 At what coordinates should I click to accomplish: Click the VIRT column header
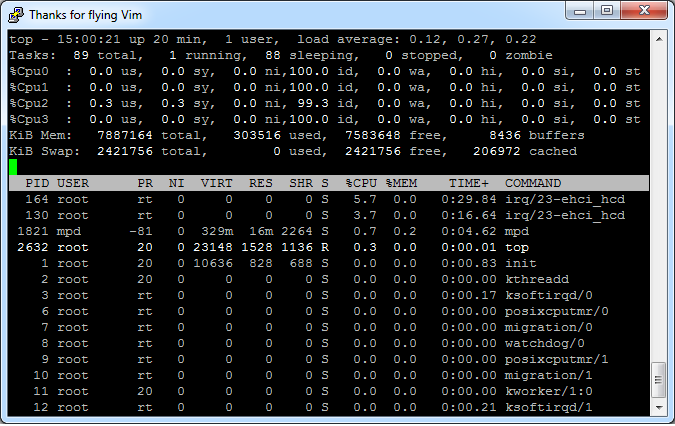[217, 183]
